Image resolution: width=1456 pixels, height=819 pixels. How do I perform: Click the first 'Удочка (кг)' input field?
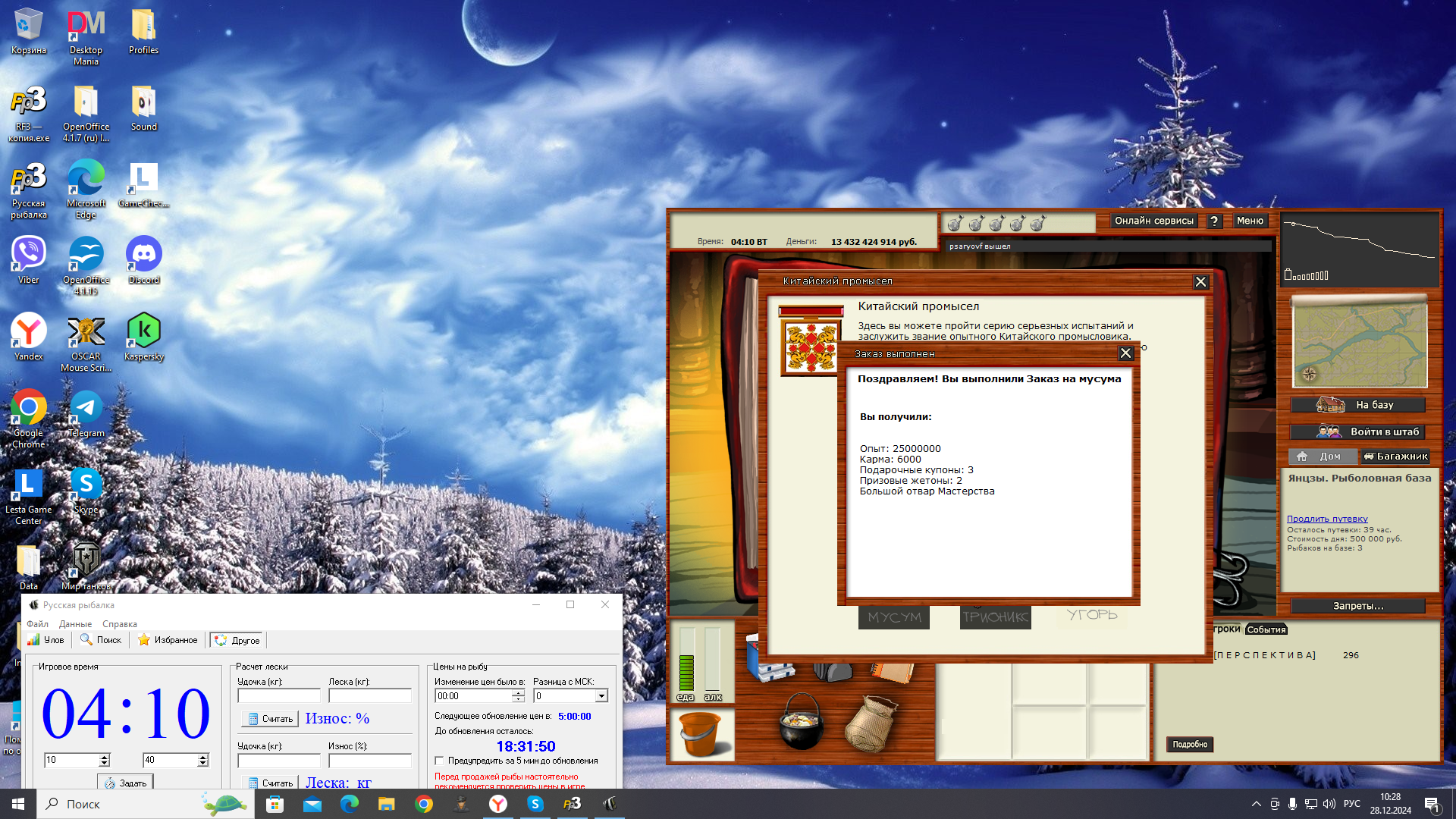click(279, 695)
